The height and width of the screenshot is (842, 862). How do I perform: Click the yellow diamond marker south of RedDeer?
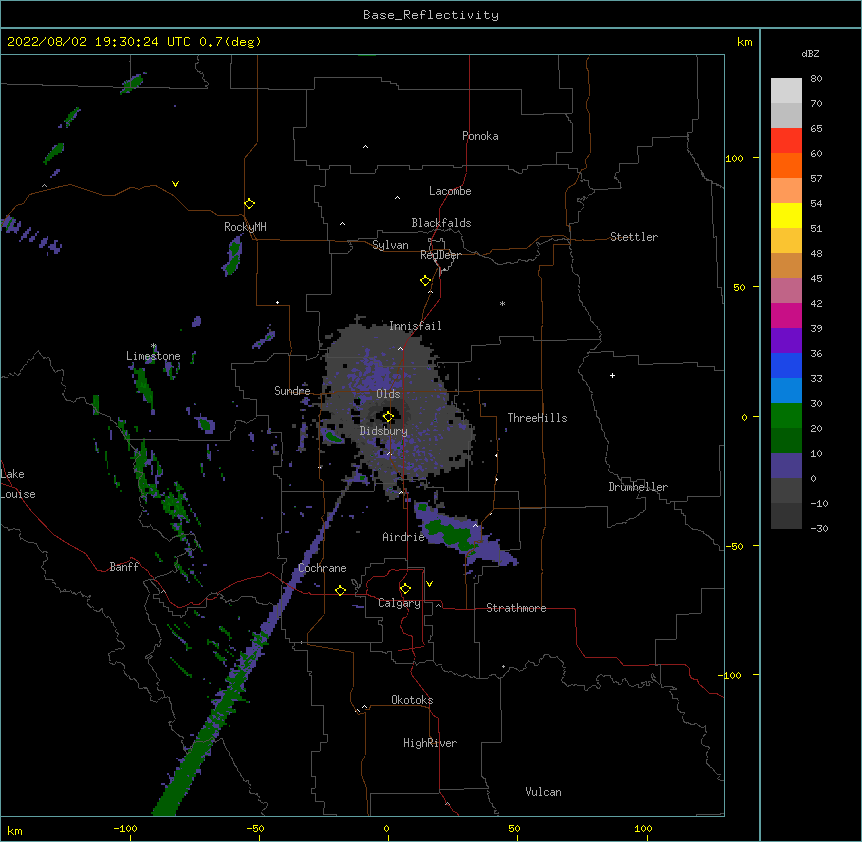pos(426,281)
